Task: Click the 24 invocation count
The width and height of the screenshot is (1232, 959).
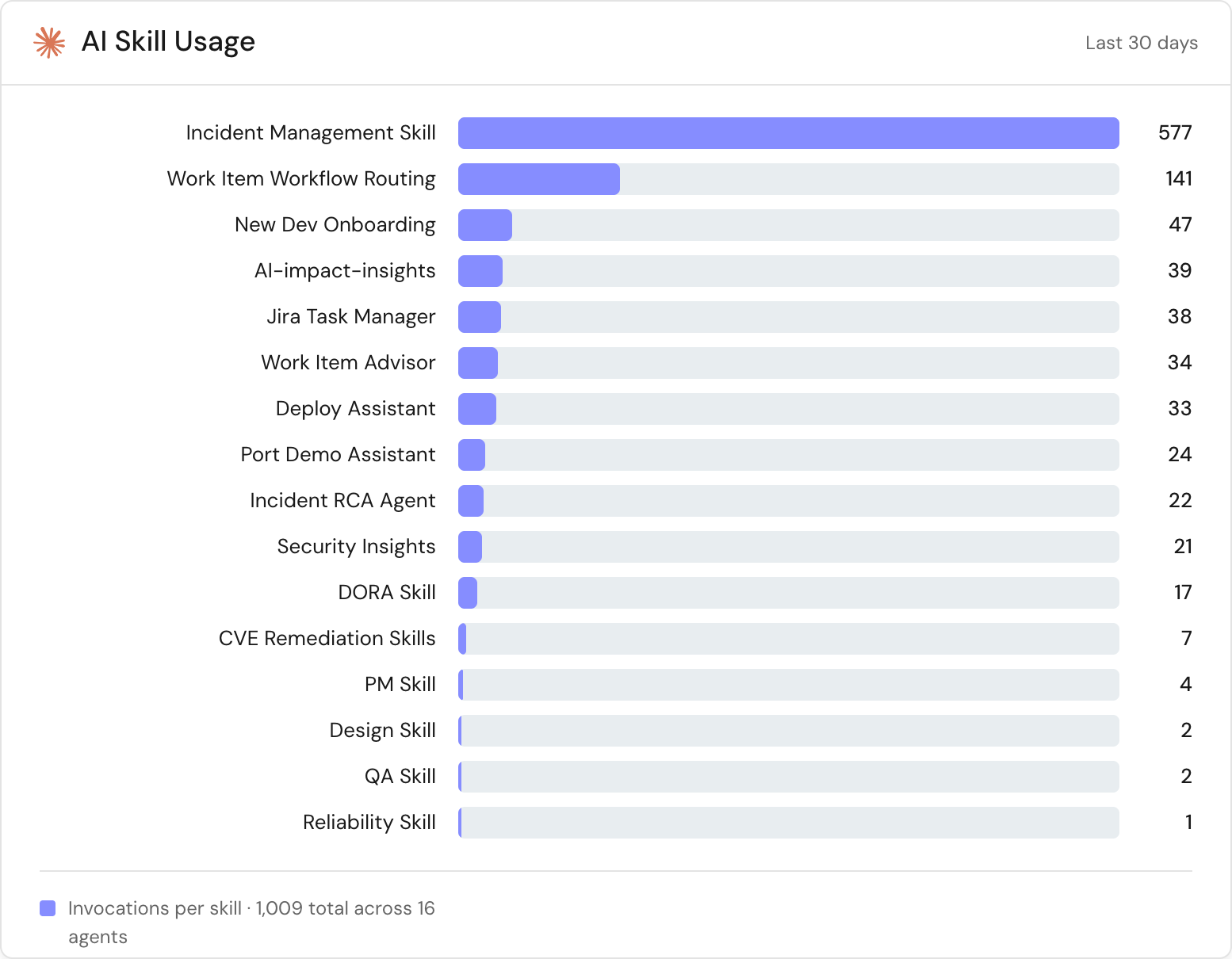Action: pyautogui.click(x=1180, y=455)
